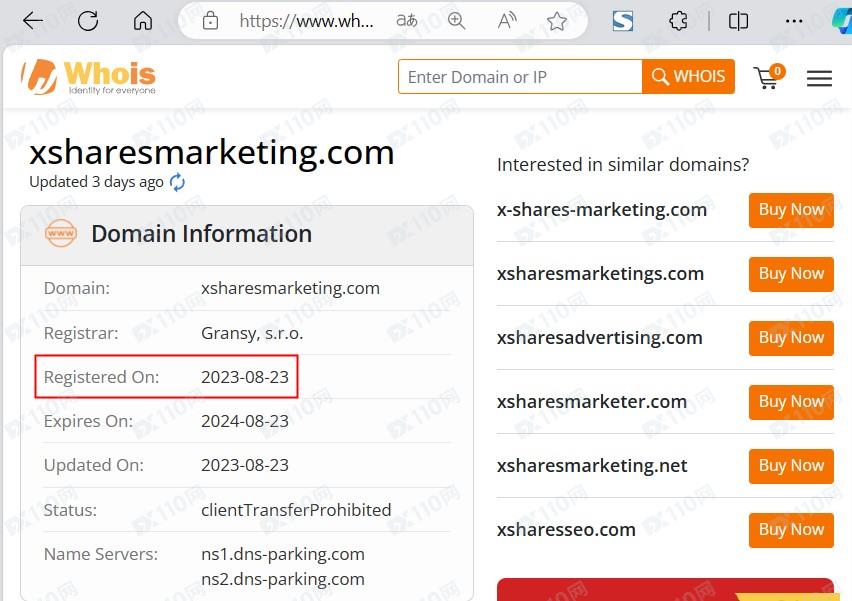
Task: Select the xsharesseo.com domain name
Action: tap(566, 530)
